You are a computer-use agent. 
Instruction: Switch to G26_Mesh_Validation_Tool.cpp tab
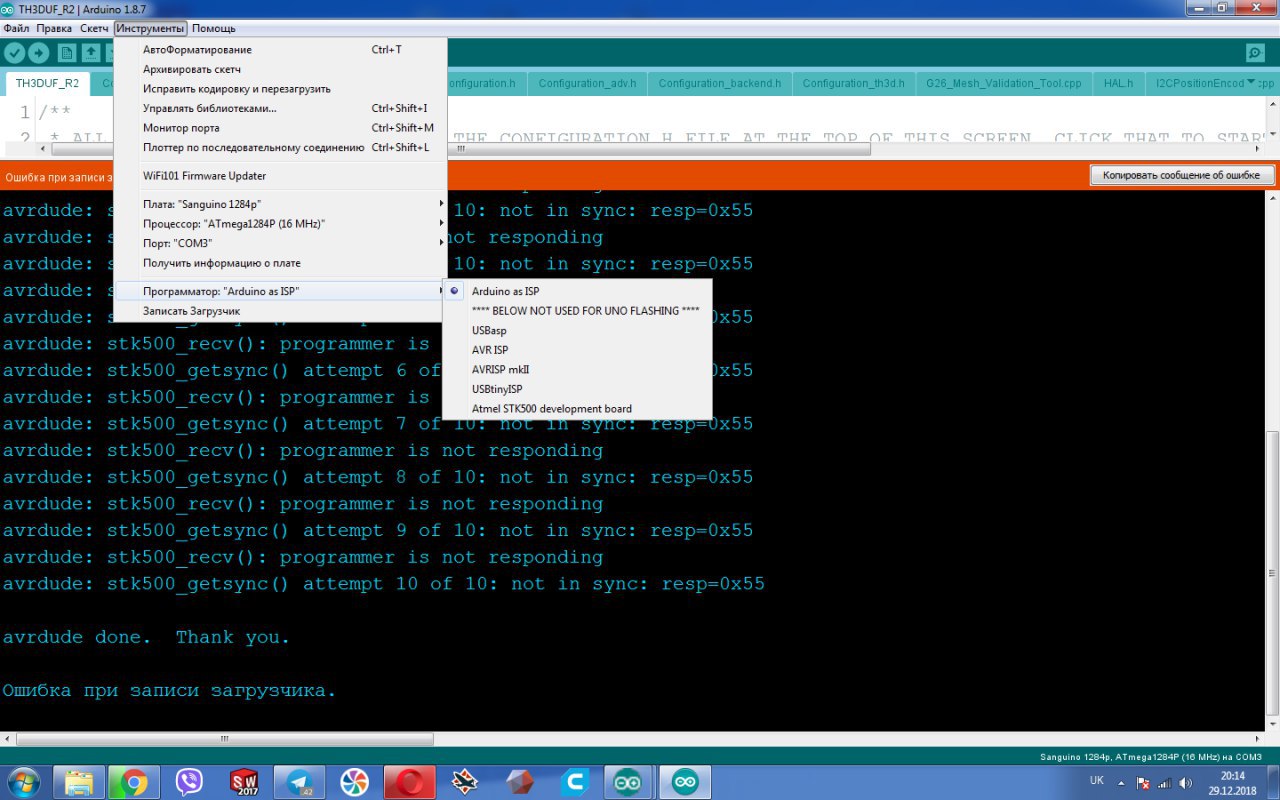1003,83
